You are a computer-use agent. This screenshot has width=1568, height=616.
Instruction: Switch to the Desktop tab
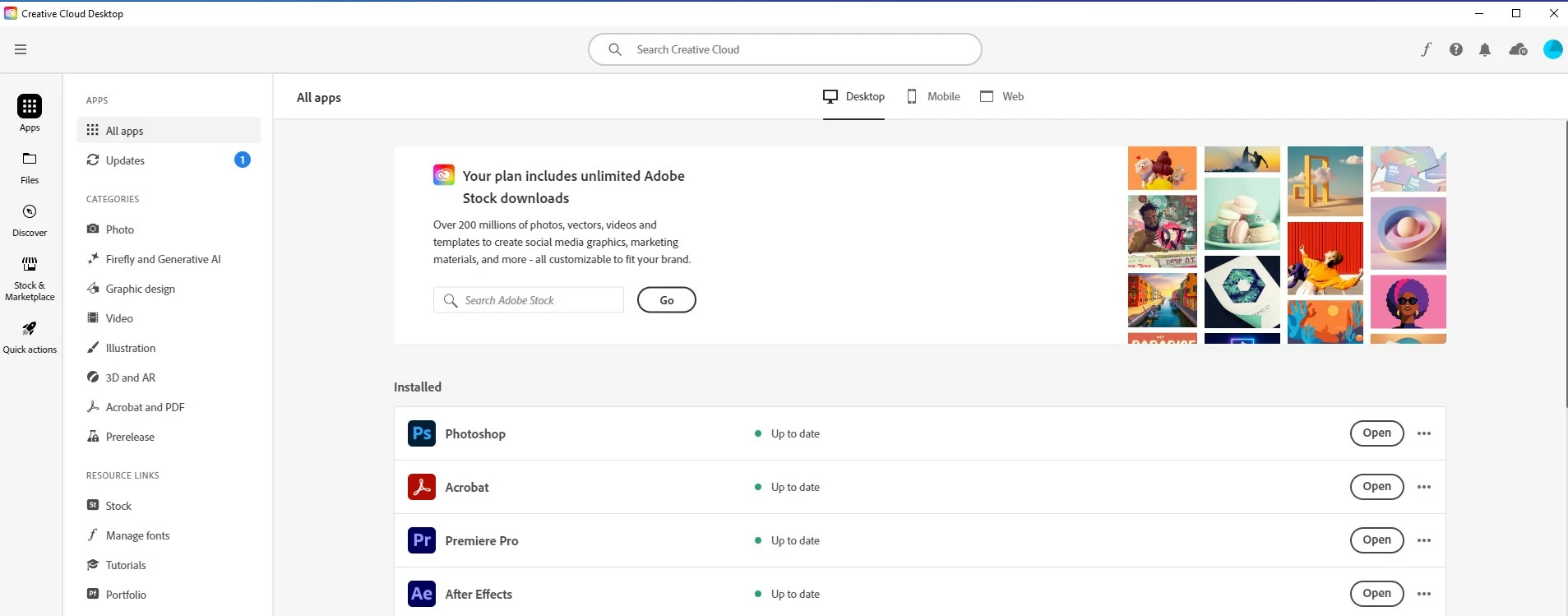pos(853,96)
